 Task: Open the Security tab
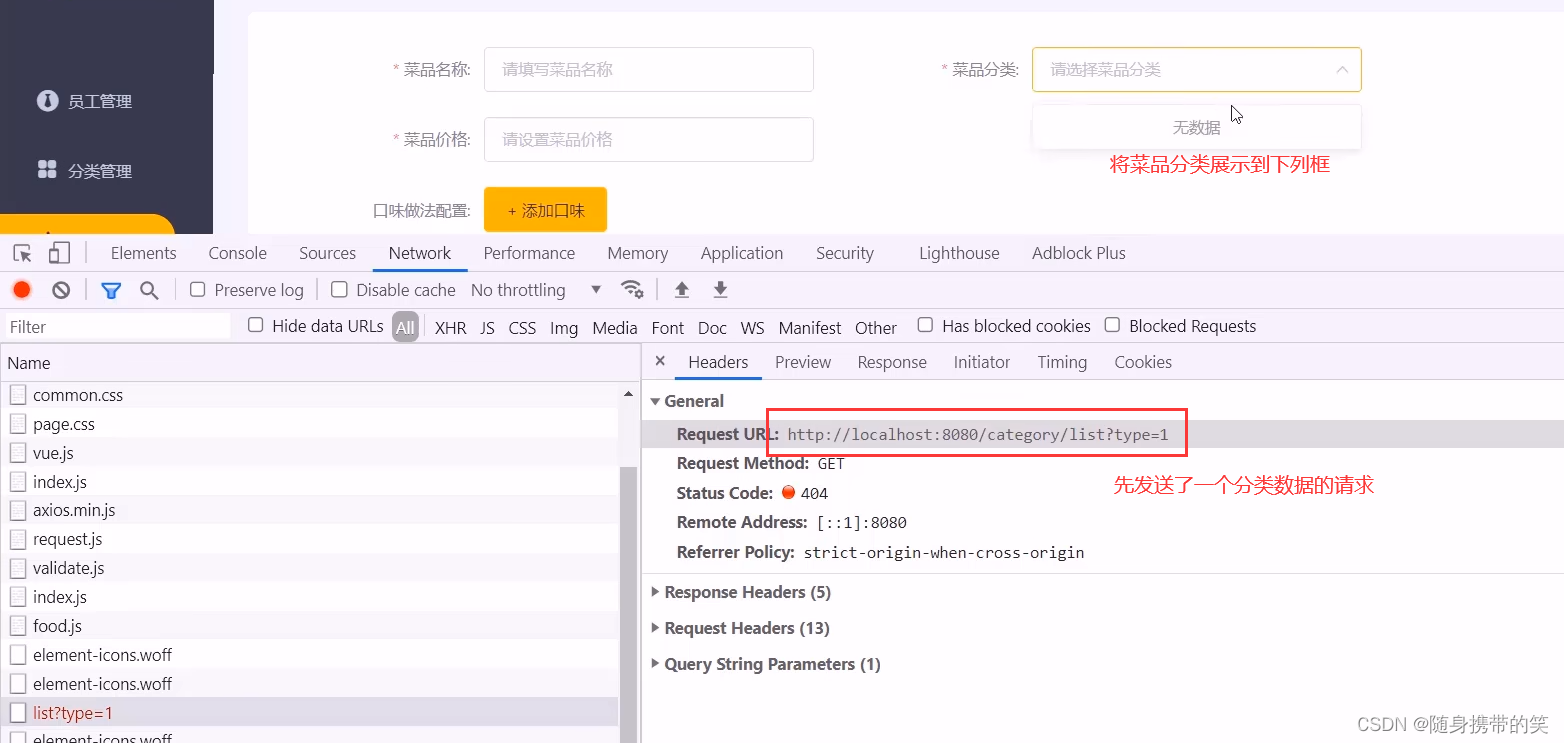(x=845, y=253)
